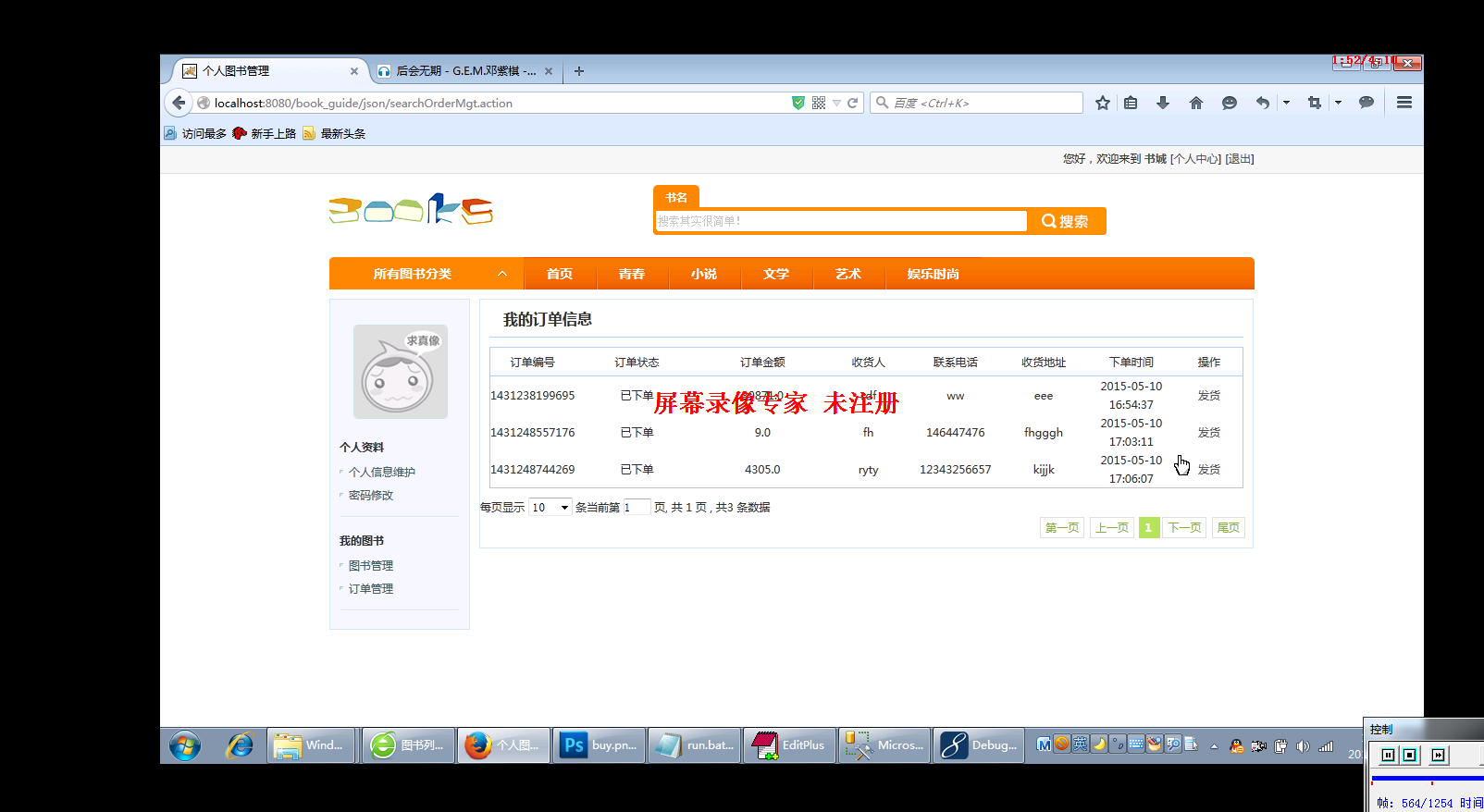The width and height of the screenshot is (1484, 812).
Task: Open the Windows Start button
Action: tap(185, 745)
